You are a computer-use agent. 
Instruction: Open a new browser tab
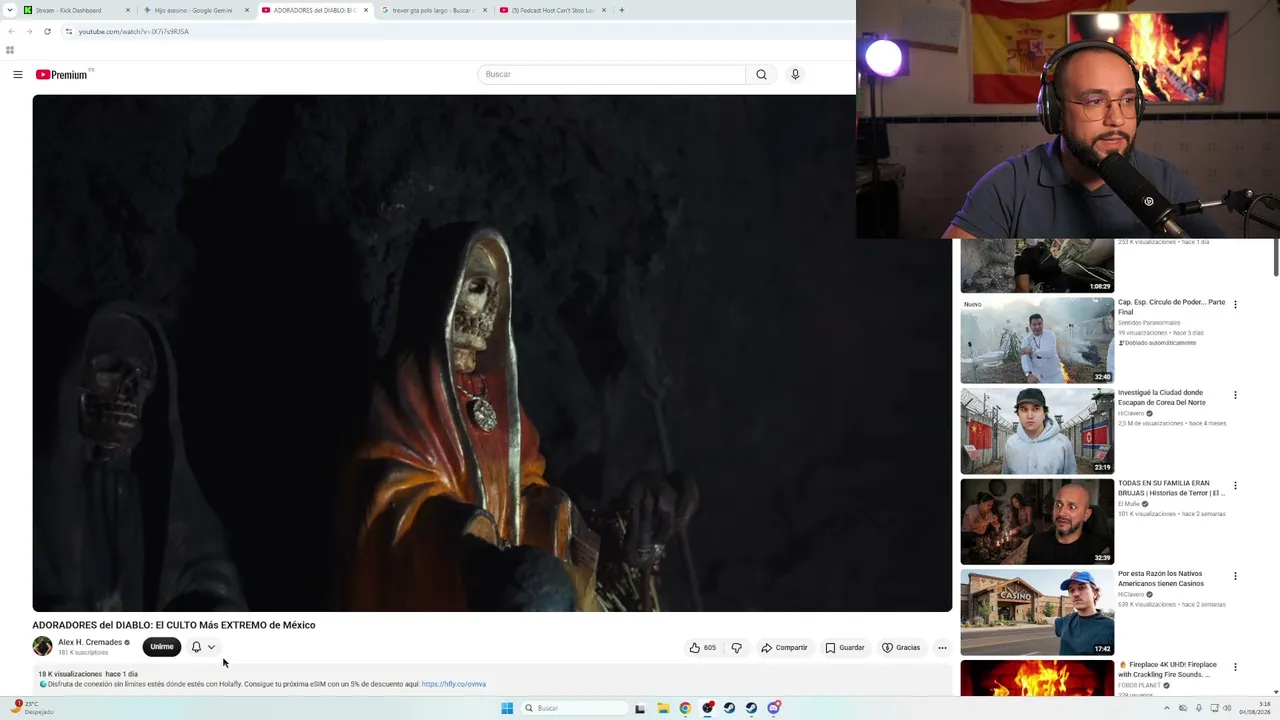click(622, 10)
